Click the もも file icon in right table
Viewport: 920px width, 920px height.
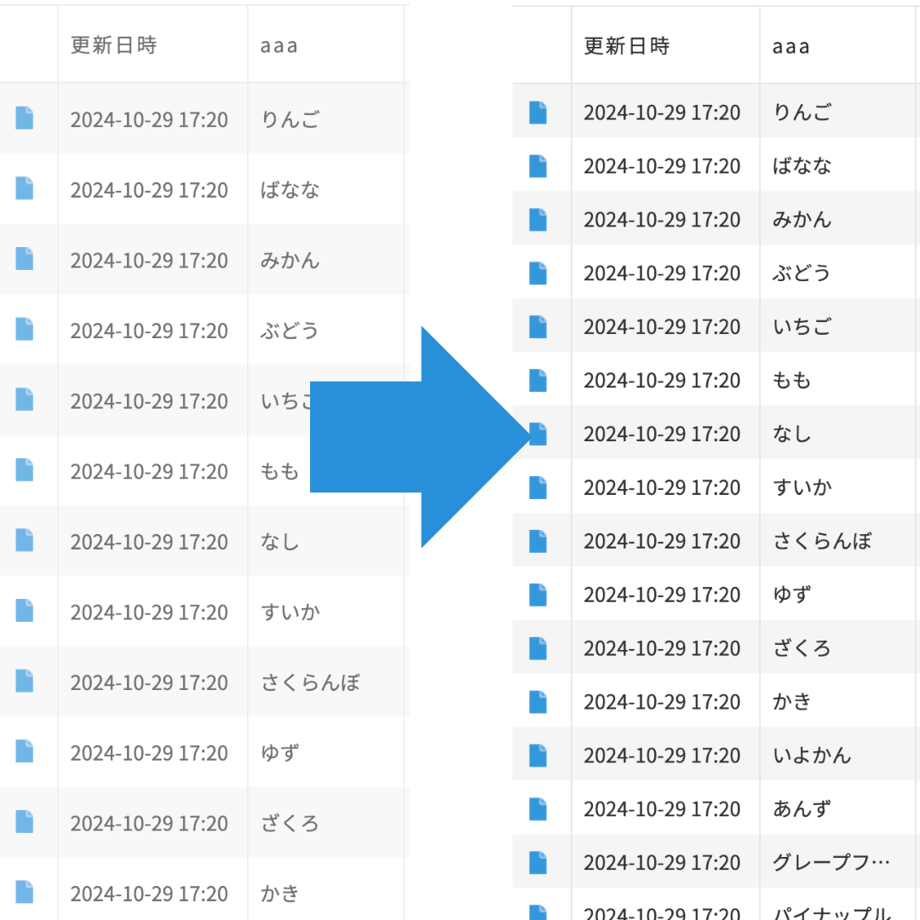[x=538, y=380]
